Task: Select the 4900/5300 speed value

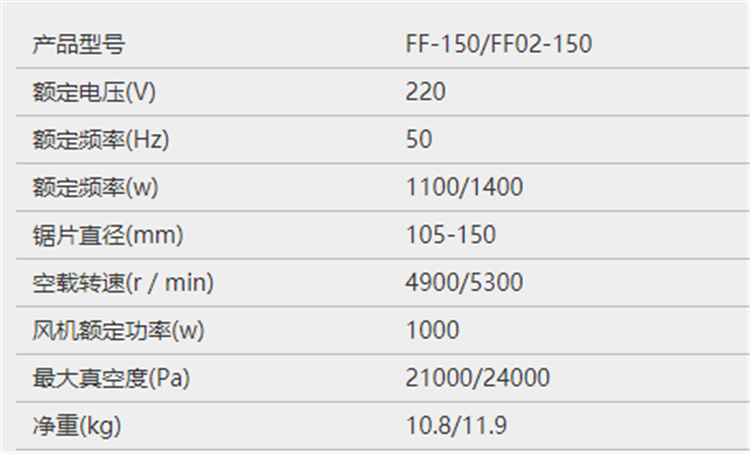Action: (464, 283)
